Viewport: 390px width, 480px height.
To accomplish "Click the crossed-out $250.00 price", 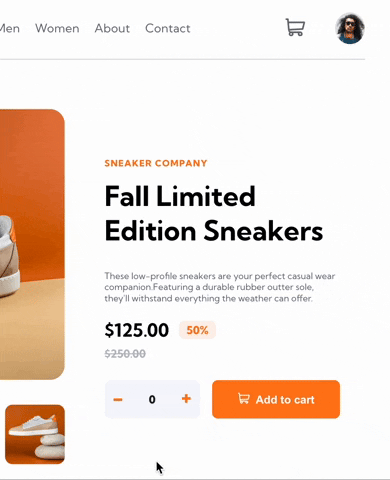I will tap(125, 354).
